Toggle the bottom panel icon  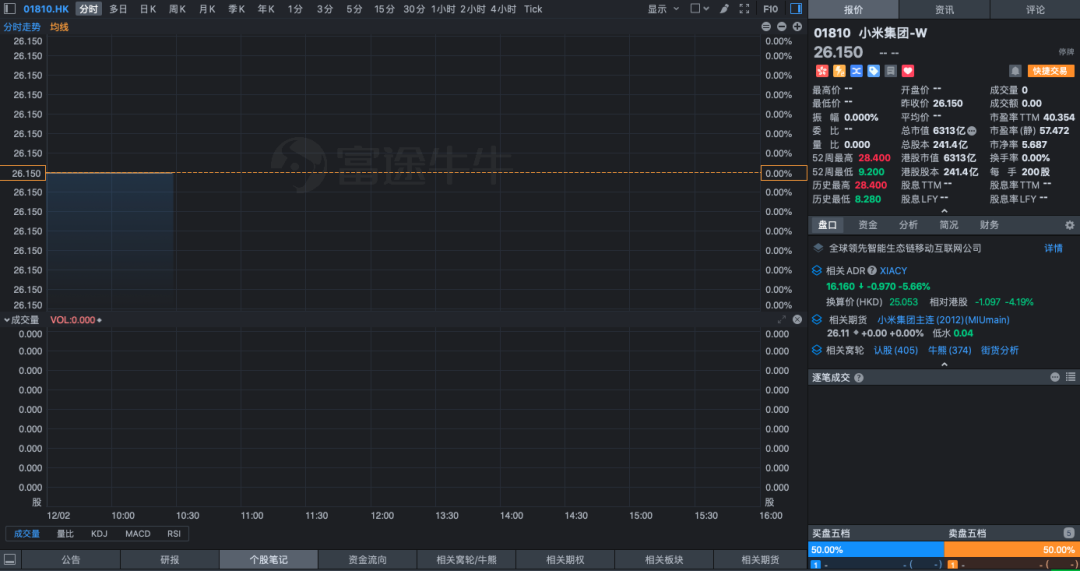tap(10, 559)
